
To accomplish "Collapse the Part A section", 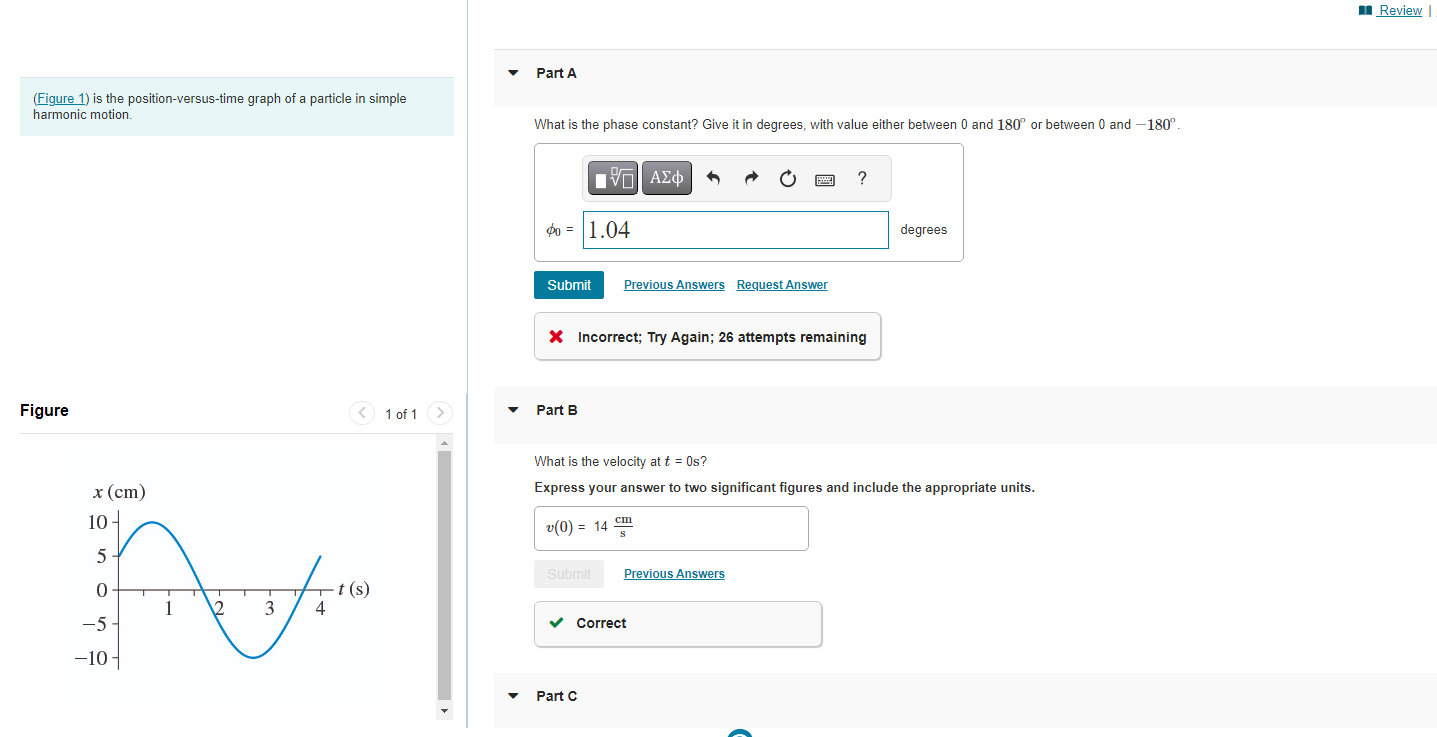I will (x=513, y=73).
